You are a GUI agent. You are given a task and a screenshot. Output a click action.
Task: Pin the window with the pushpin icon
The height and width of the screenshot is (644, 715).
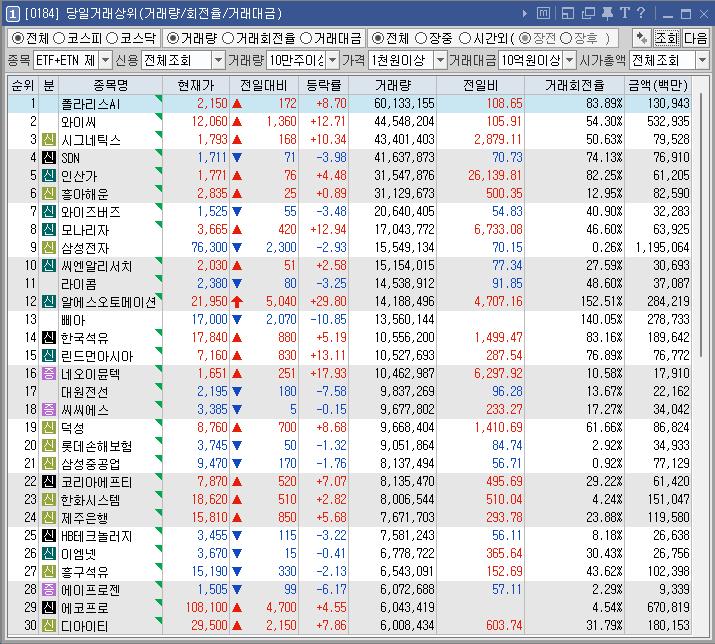pos(608,13)
